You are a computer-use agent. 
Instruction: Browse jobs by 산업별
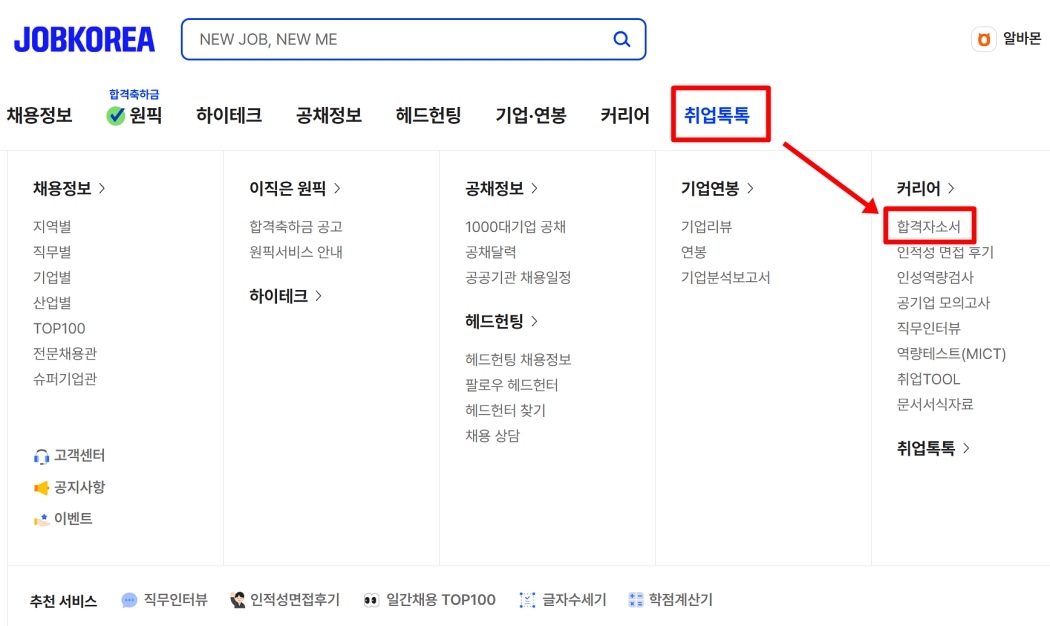52,303
